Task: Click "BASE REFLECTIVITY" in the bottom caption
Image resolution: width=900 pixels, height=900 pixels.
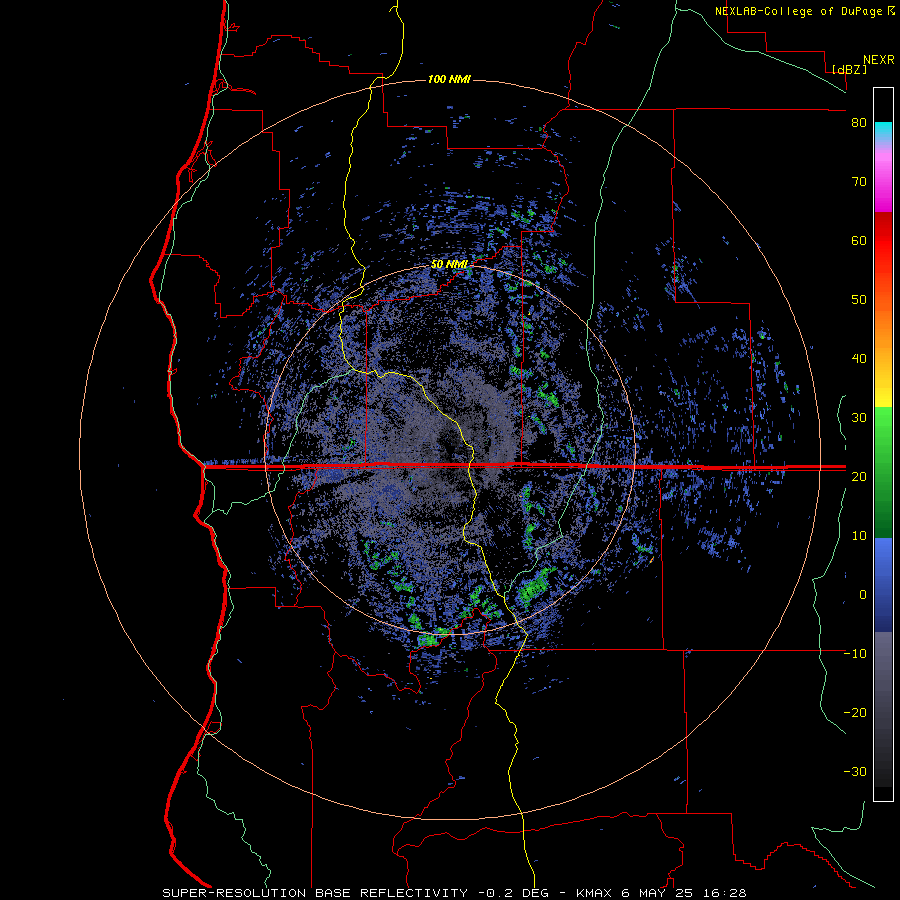Action: tap(391, 893)
